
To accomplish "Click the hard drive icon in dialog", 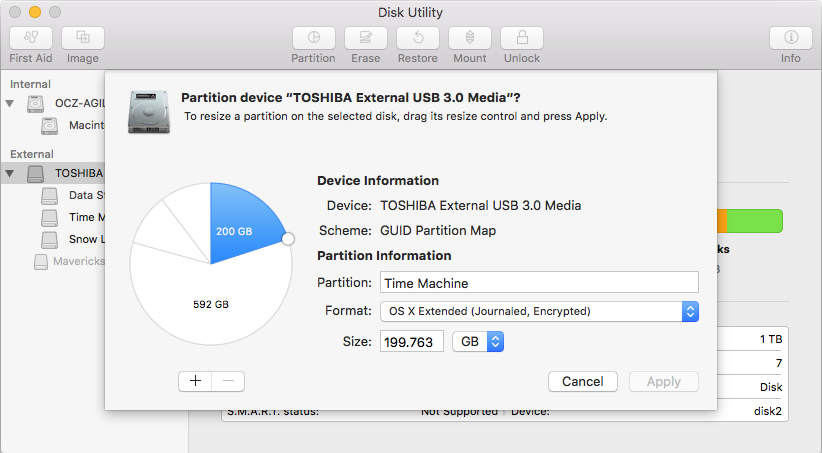I will click(149, 112).
